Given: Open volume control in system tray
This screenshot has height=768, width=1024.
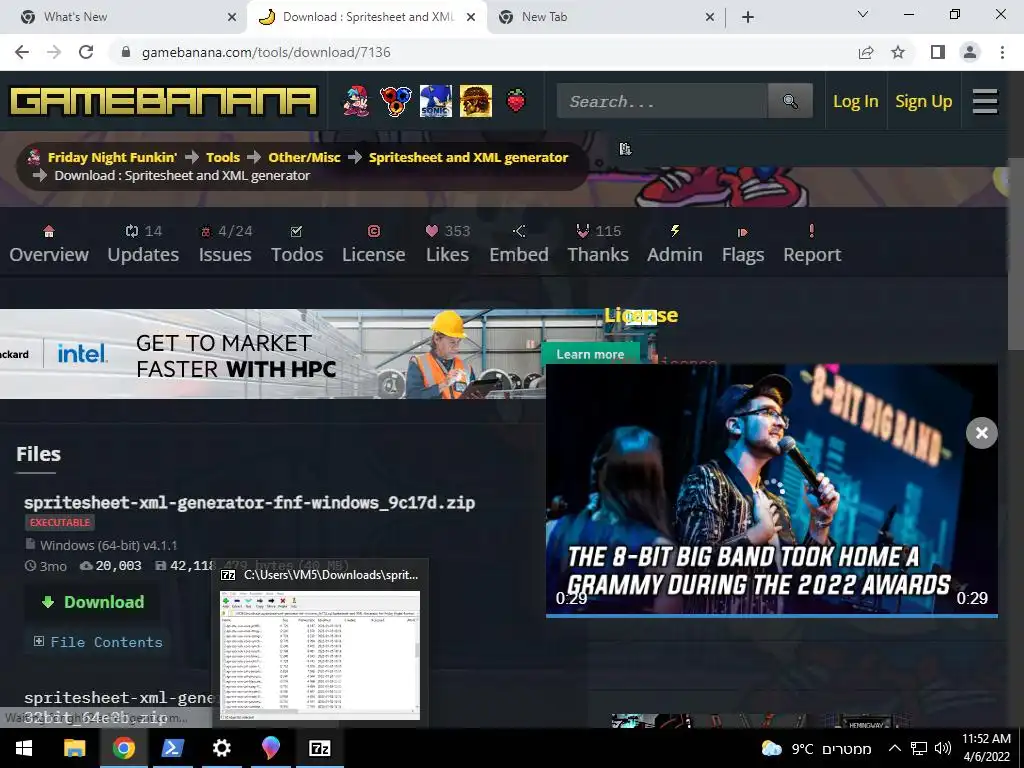Looking at the screenshot, I should [942, 748].
